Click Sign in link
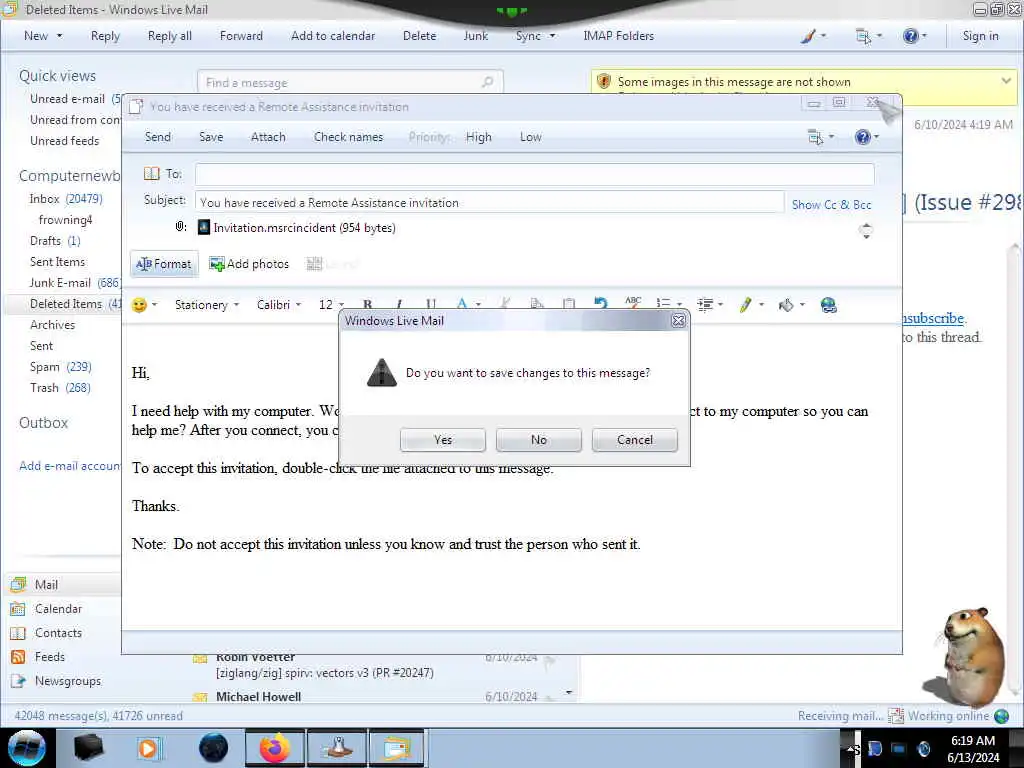The image size is (1024, 768). pyautogui.click(x=980, y=36)
